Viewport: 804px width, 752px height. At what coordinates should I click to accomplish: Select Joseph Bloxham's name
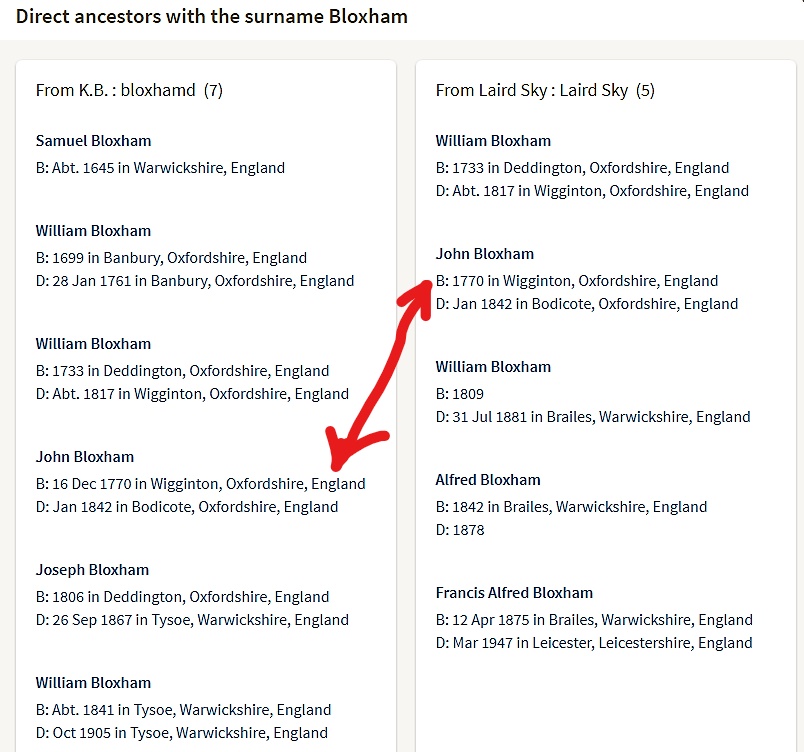[x=92, y=570]
